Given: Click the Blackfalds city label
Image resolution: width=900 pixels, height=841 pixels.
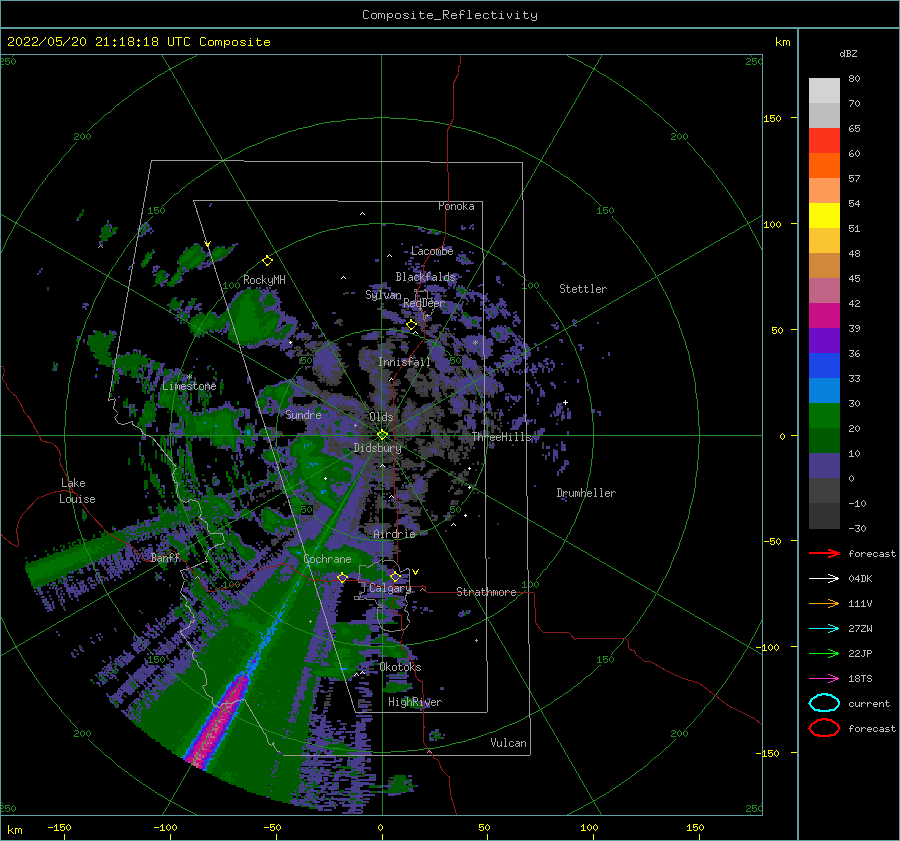Looking at the screenshot, I should 425,277.
